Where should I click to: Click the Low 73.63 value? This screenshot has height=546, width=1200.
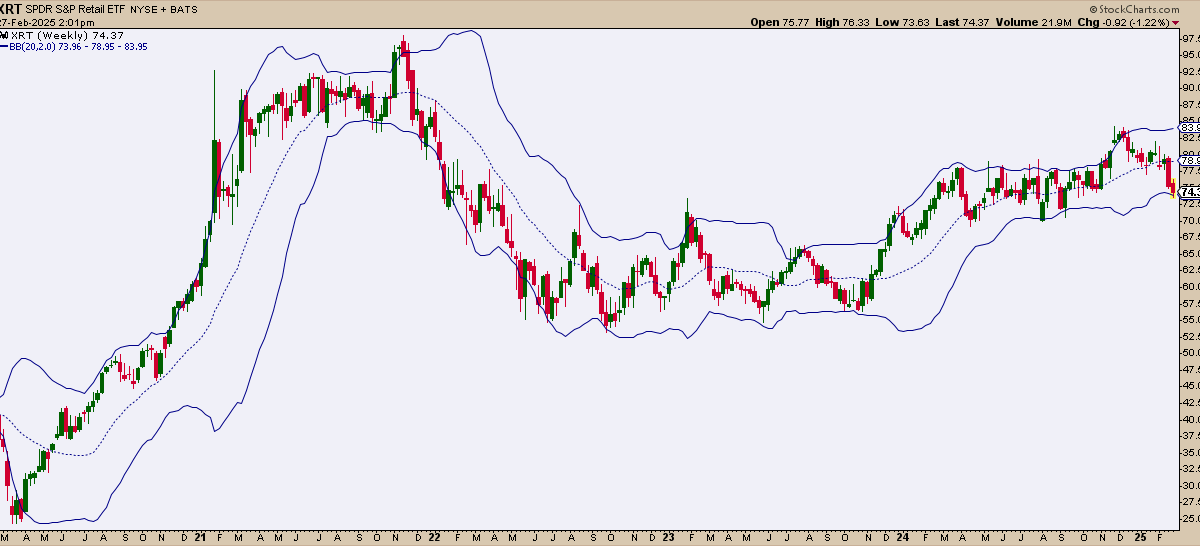(903, 21)
